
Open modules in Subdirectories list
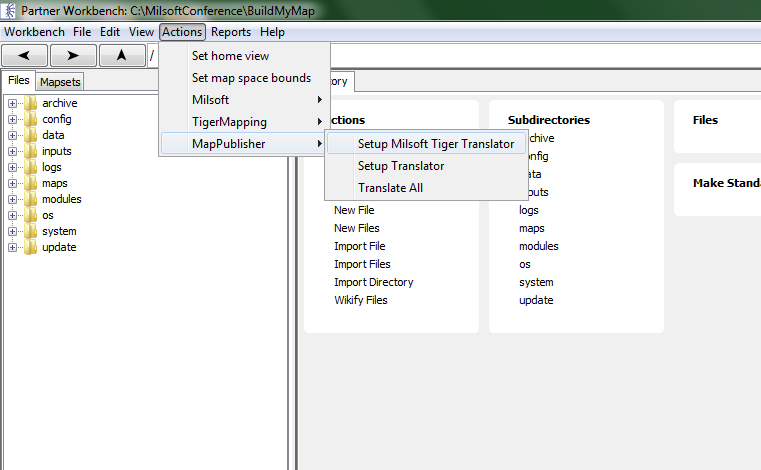coord(539,246)
